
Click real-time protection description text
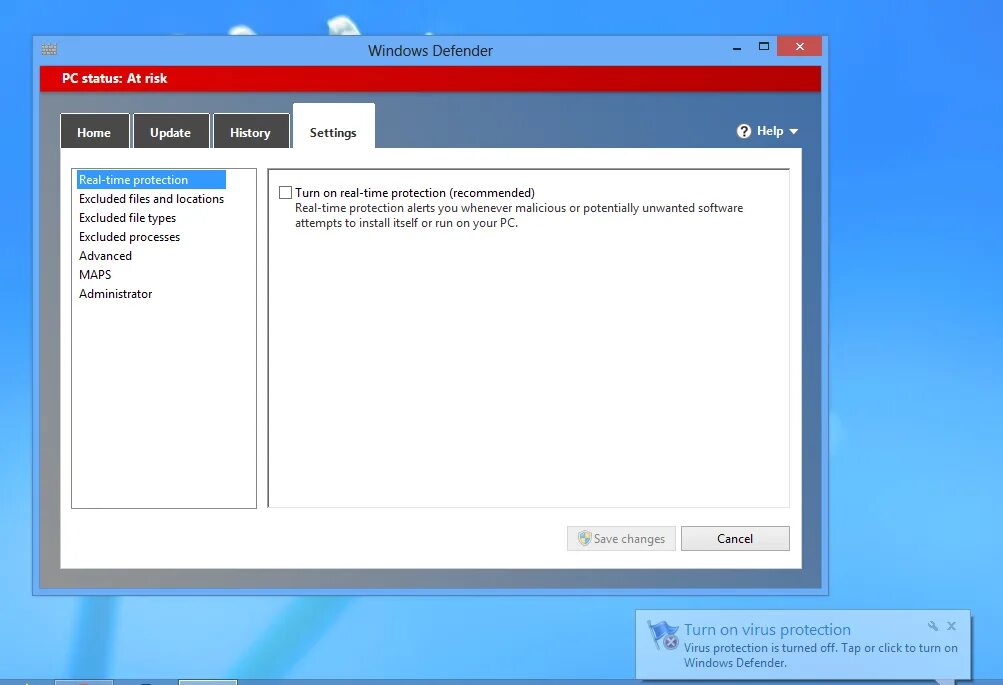[x=519, y=216]
